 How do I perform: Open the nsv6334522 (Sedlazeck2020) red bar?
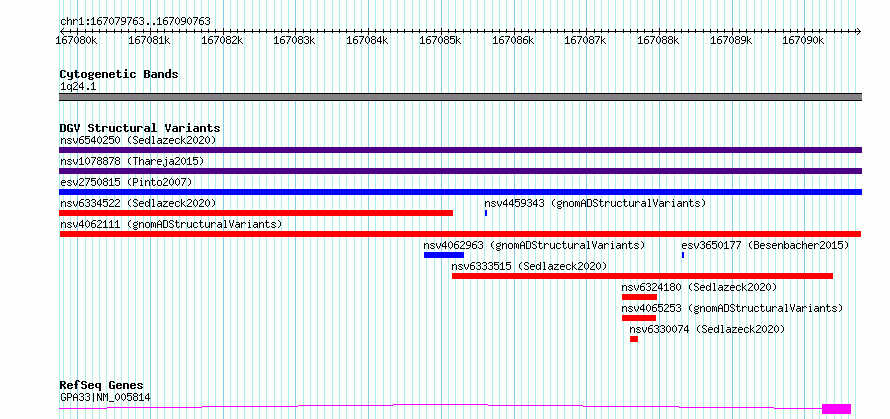[x=256, y=213]
